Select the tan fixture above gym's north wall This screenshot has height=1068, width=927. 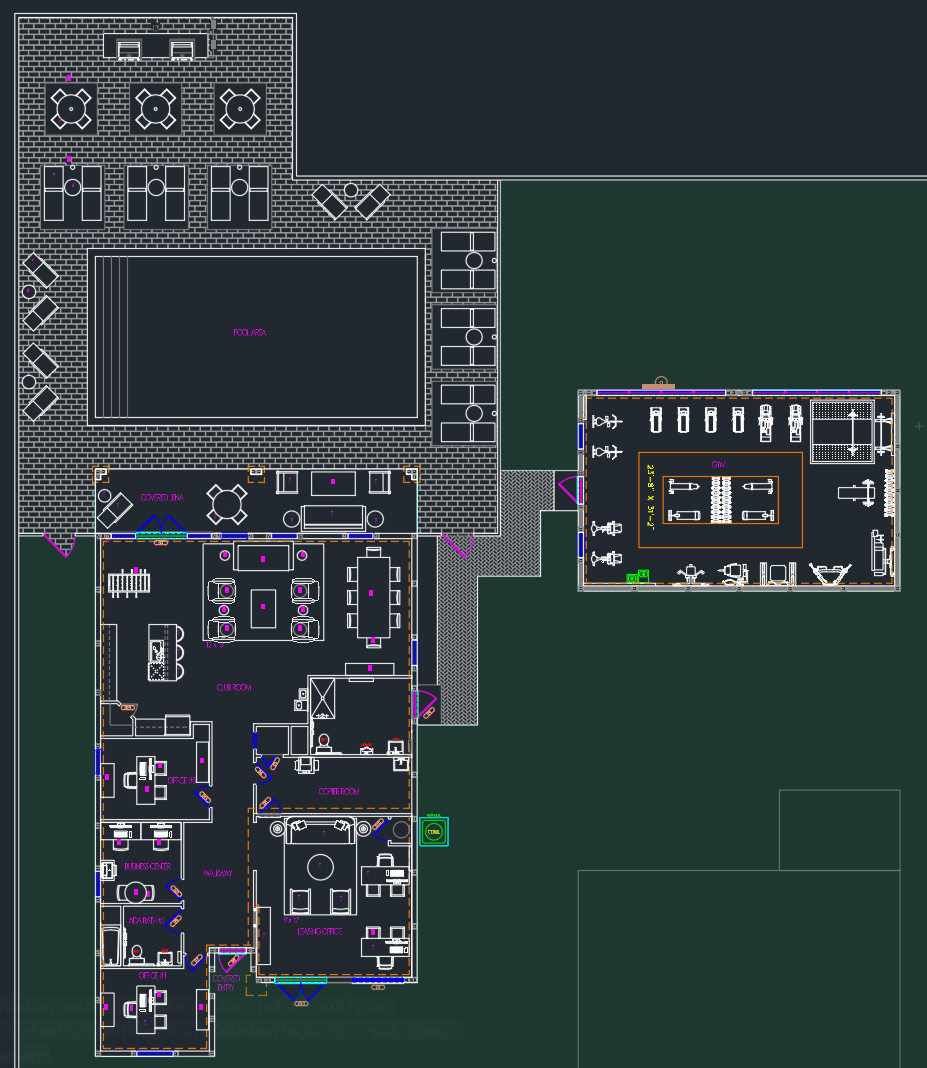660,384
